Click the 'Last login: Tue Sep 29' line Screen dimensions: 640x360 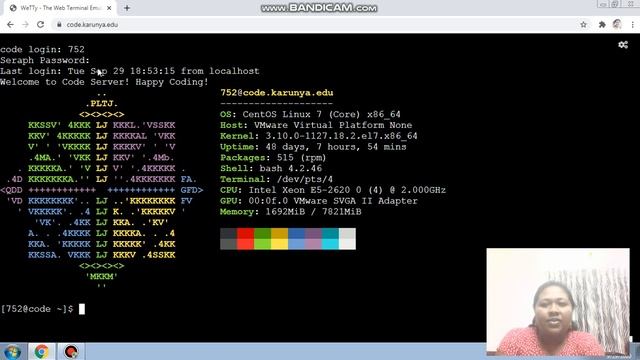tap(130, 71)
